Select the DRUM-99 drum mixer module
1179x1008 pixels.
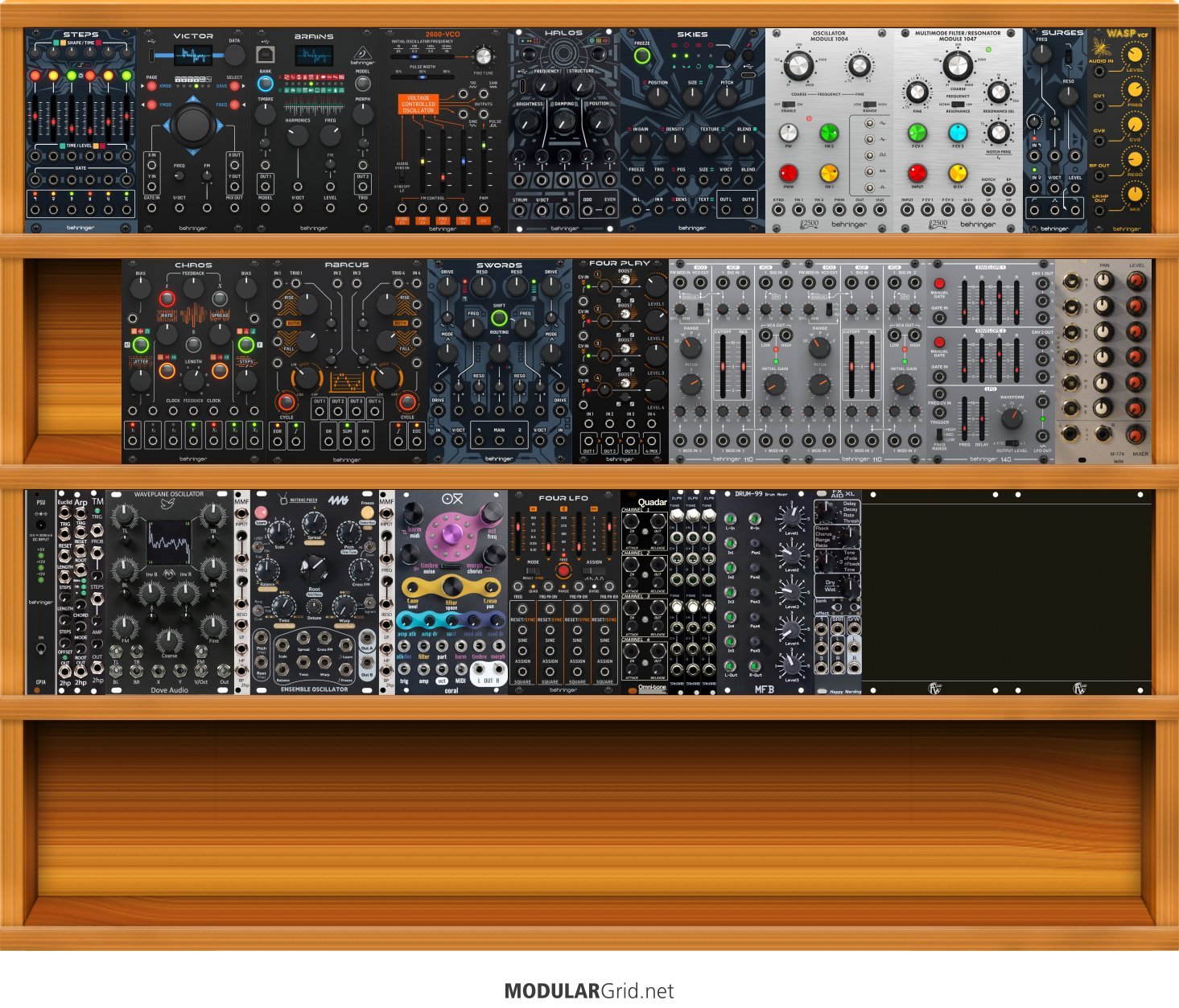point(765,592)
